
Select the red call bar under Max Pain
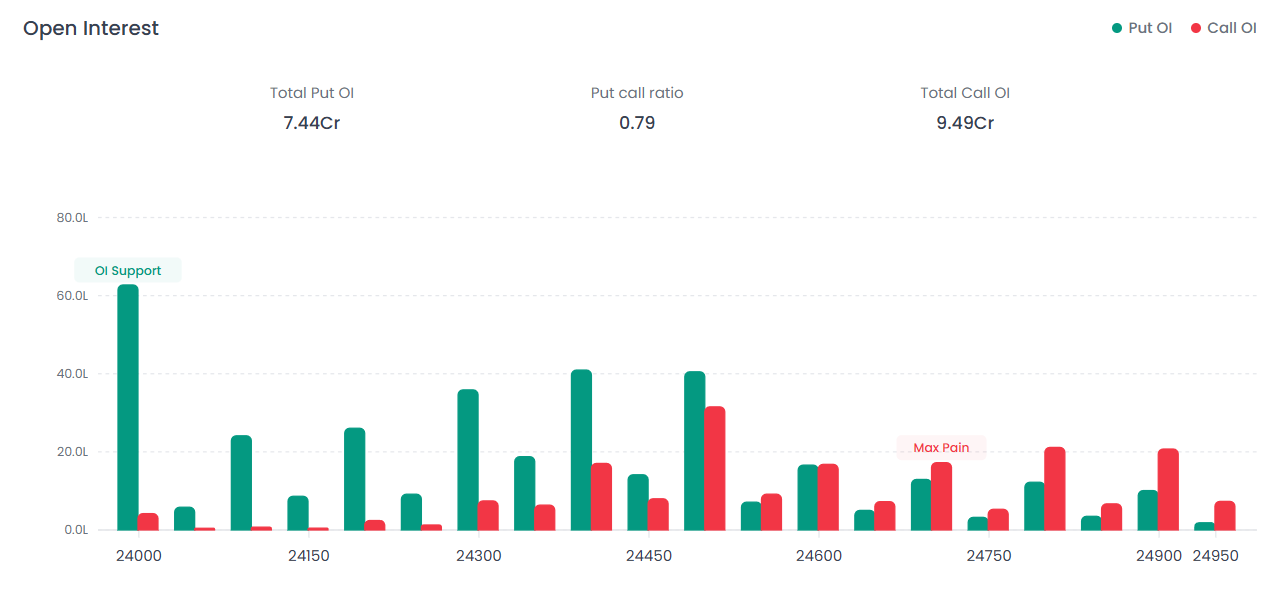(941, 496)
